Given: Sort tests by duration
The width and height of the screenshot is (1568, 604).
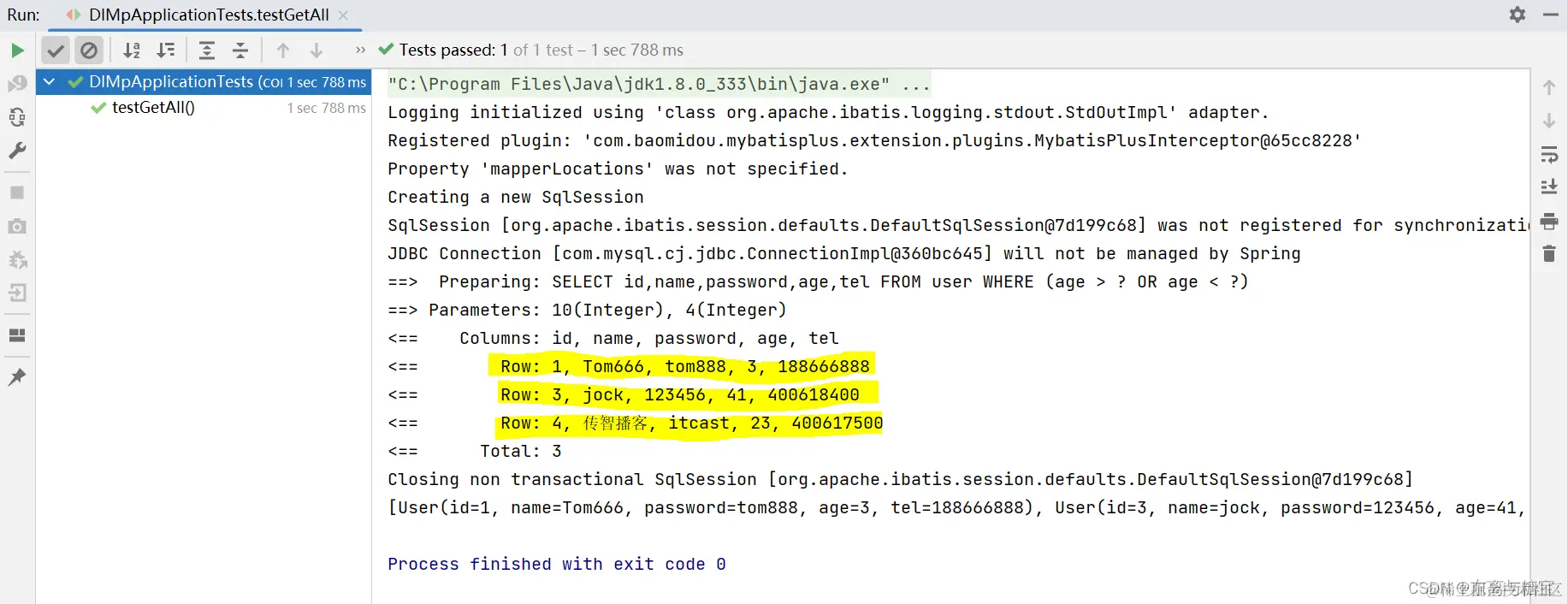Looking at the screenshot, I should (166, 50).
